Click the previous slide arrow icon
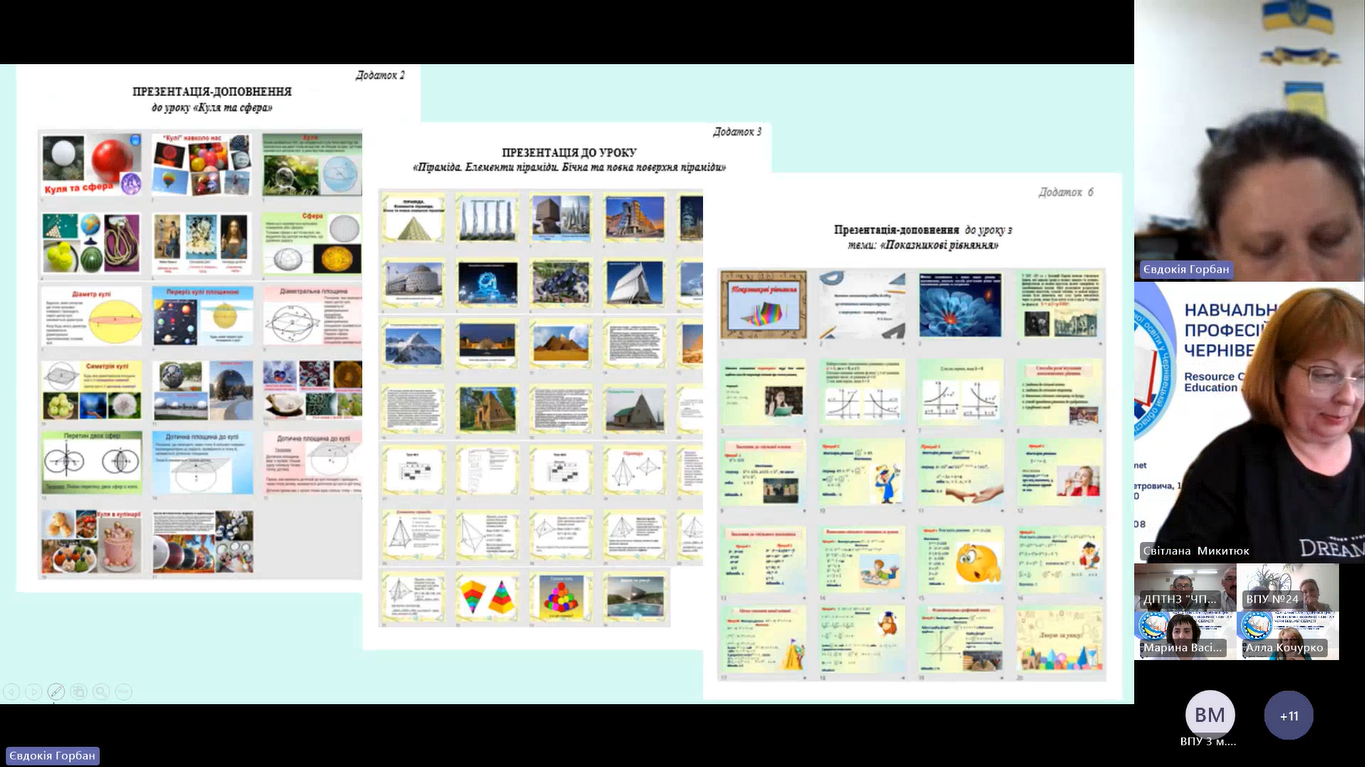Viewport: 1365px width, 767px height. (11, 691)
